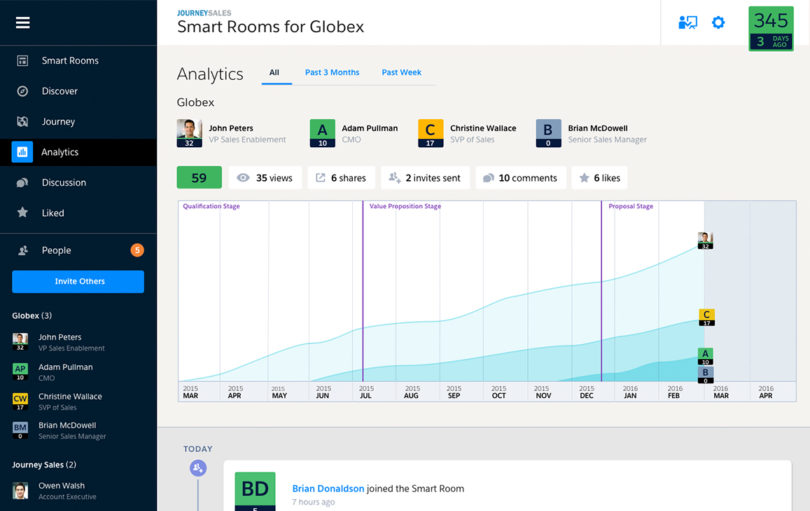This screenshot has width=810, height=511.
Task: Click the People sidebar icon
Action: 23,250
